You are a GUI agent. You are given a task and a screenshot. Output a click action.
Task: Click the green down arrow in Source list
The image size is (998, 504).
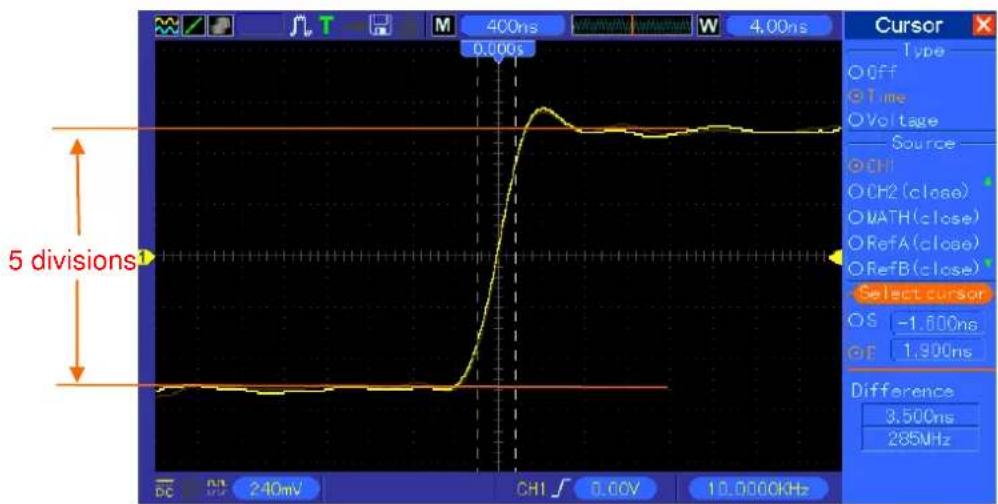[x=988, y=263]
